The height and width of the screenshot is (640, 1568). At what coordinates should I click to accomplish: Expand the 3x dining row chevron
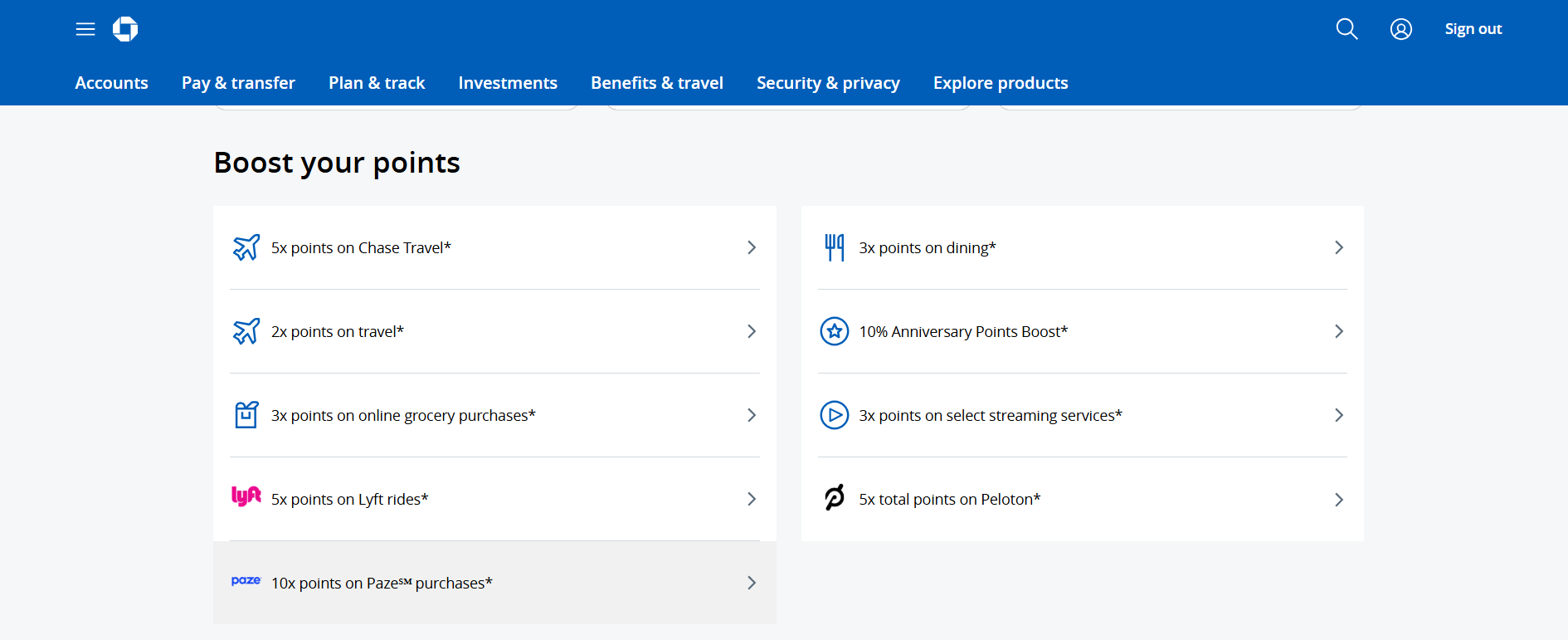click(x=1339, y=247)
